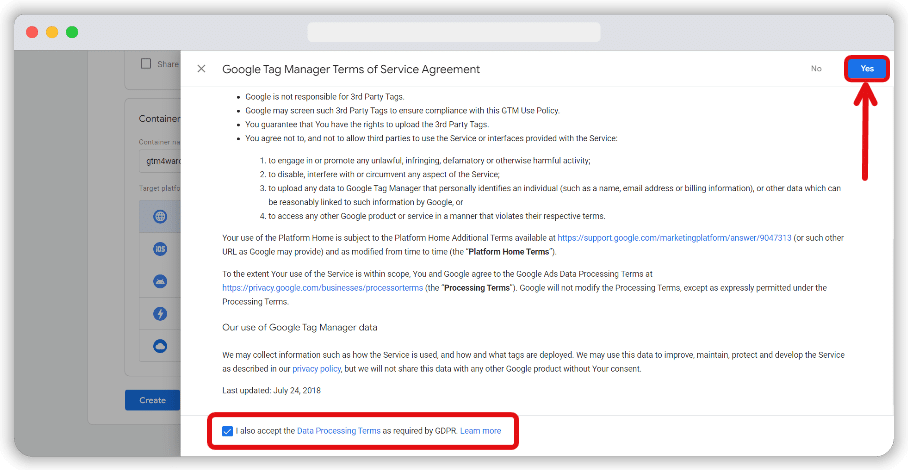The height and width of the screenshot is (470, 908).
Task: Click the yellow macOS minimize window button
Action: (52, 32)
